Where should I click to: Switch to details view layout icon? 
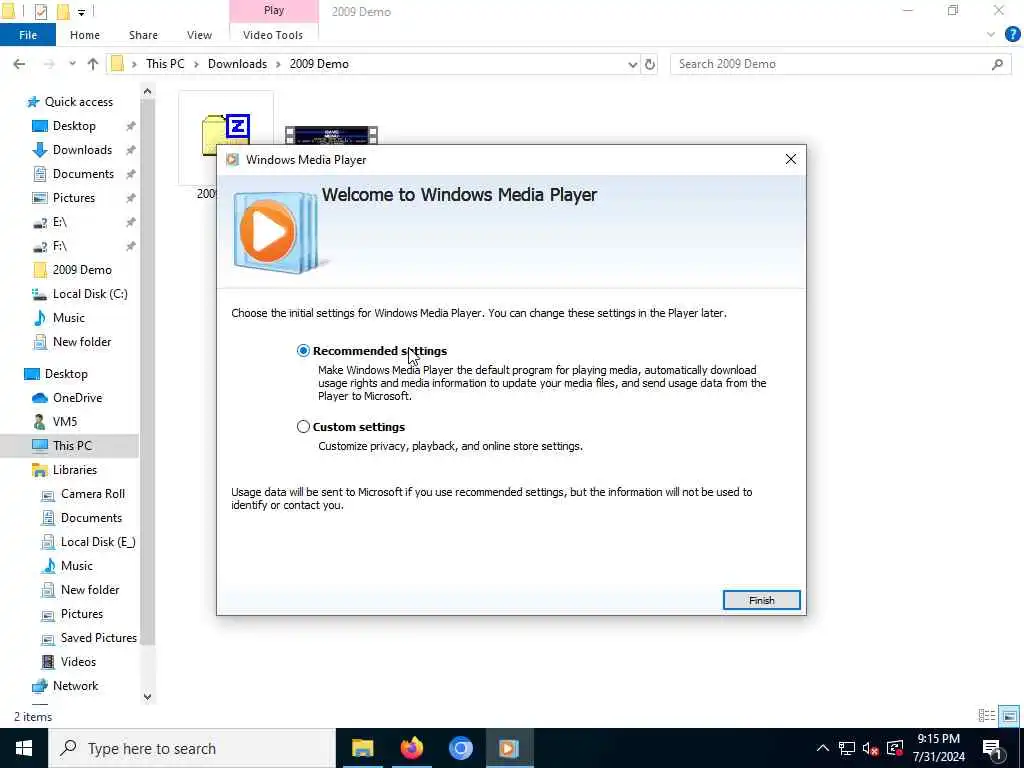point(987,716)
